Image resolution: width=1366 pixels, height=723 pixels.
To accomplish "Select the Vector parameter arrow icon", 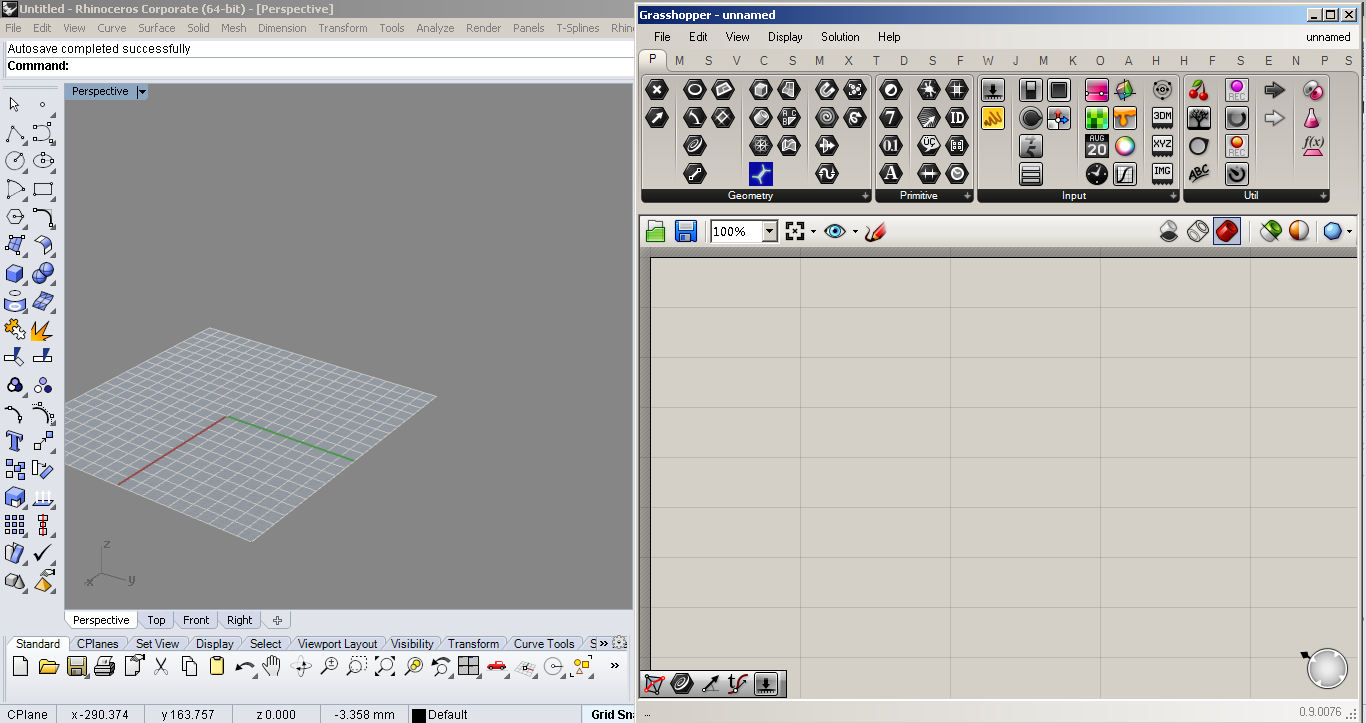I will point(657,118).
